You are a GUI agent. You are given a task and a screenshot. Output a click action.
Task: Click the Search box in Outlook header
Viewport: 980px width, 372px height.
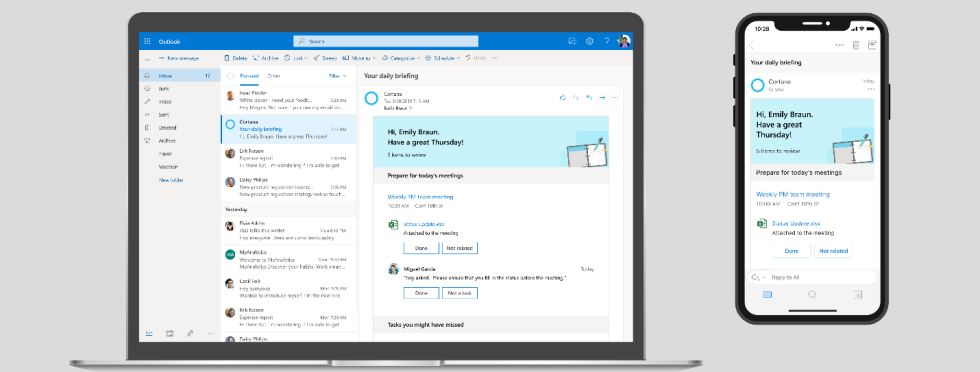(x=386, y=41)
